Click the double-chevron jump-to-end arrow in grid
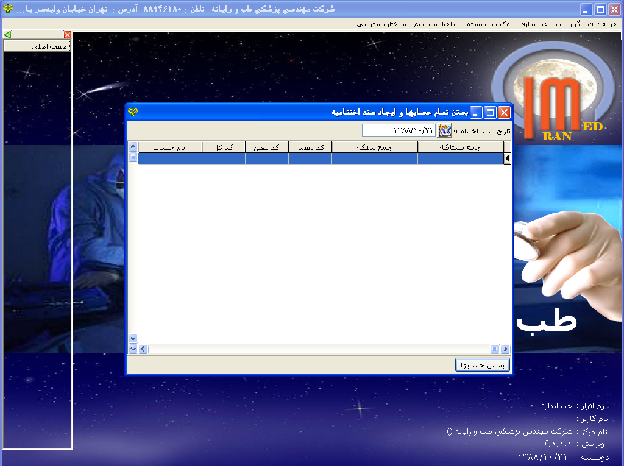The image size is (625, 466). (133, 349)
